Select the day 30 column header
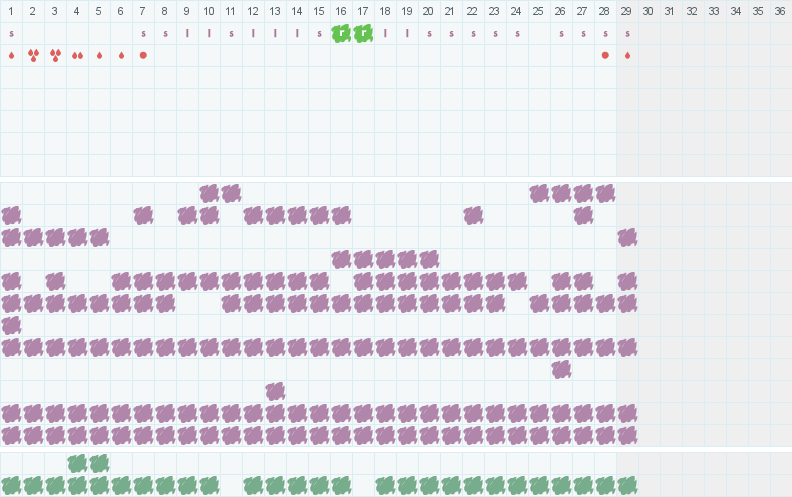 click(x=649, y=11)
